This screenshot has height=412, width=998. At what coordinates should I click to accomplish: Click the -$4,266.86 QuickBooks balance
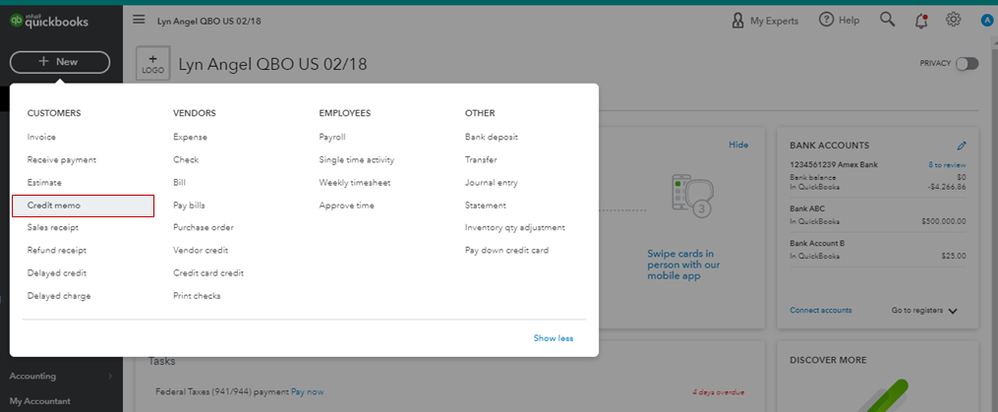[946, 187]
